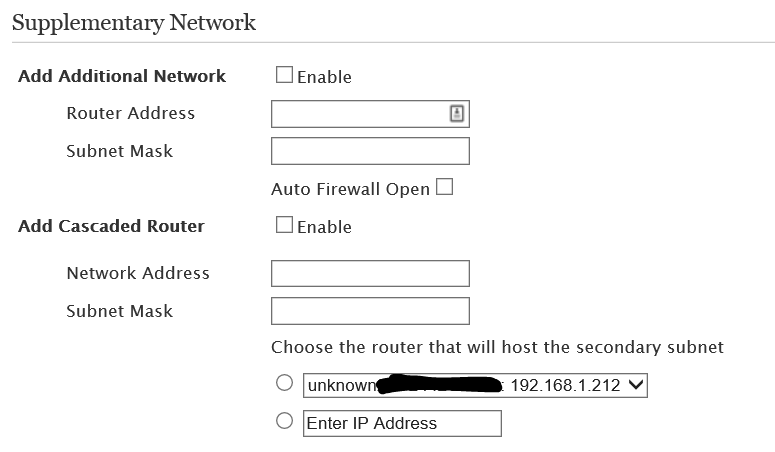Click the Network Address input field
This screenshot has width=775, height=452.
[x=370, y=273]
